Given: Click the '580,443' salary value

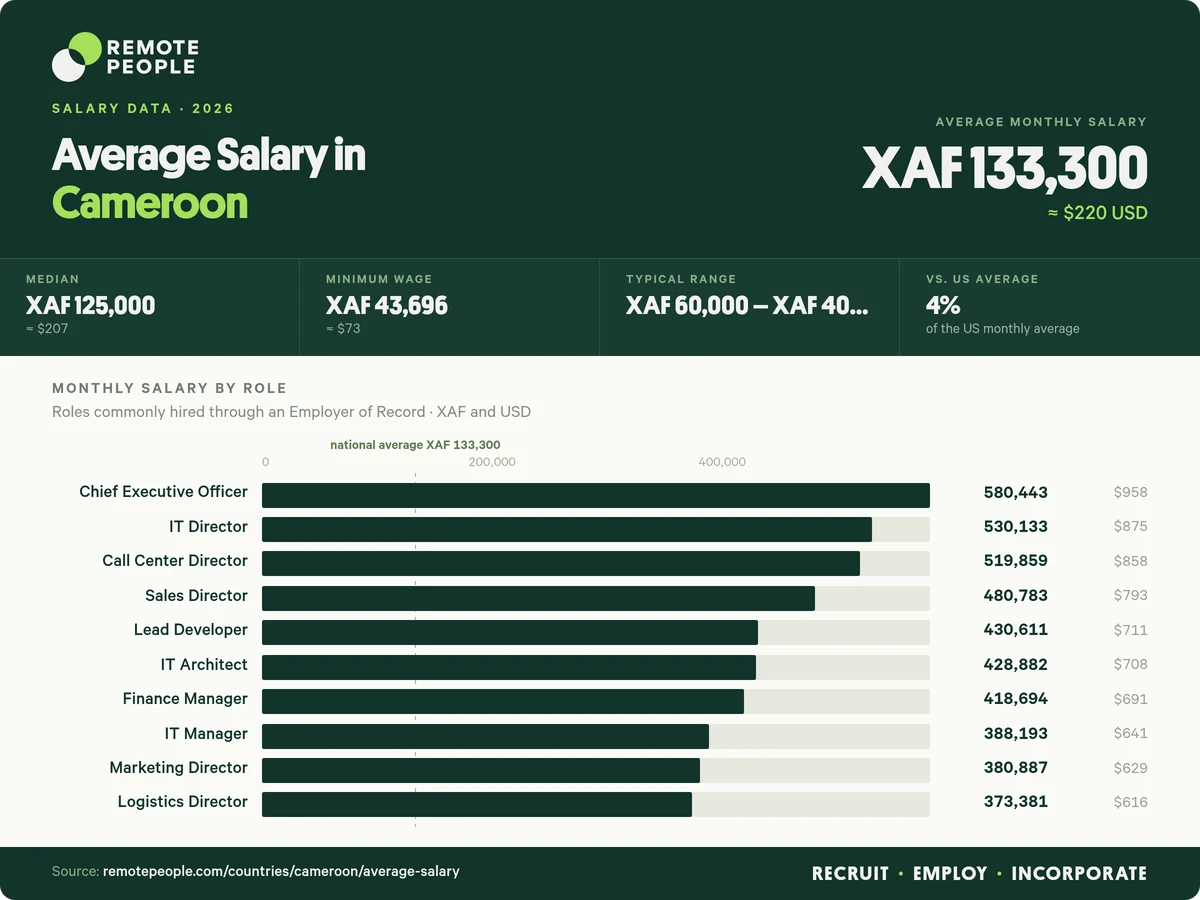Looking at the screenshot, I should click(x=1016, y=492).
